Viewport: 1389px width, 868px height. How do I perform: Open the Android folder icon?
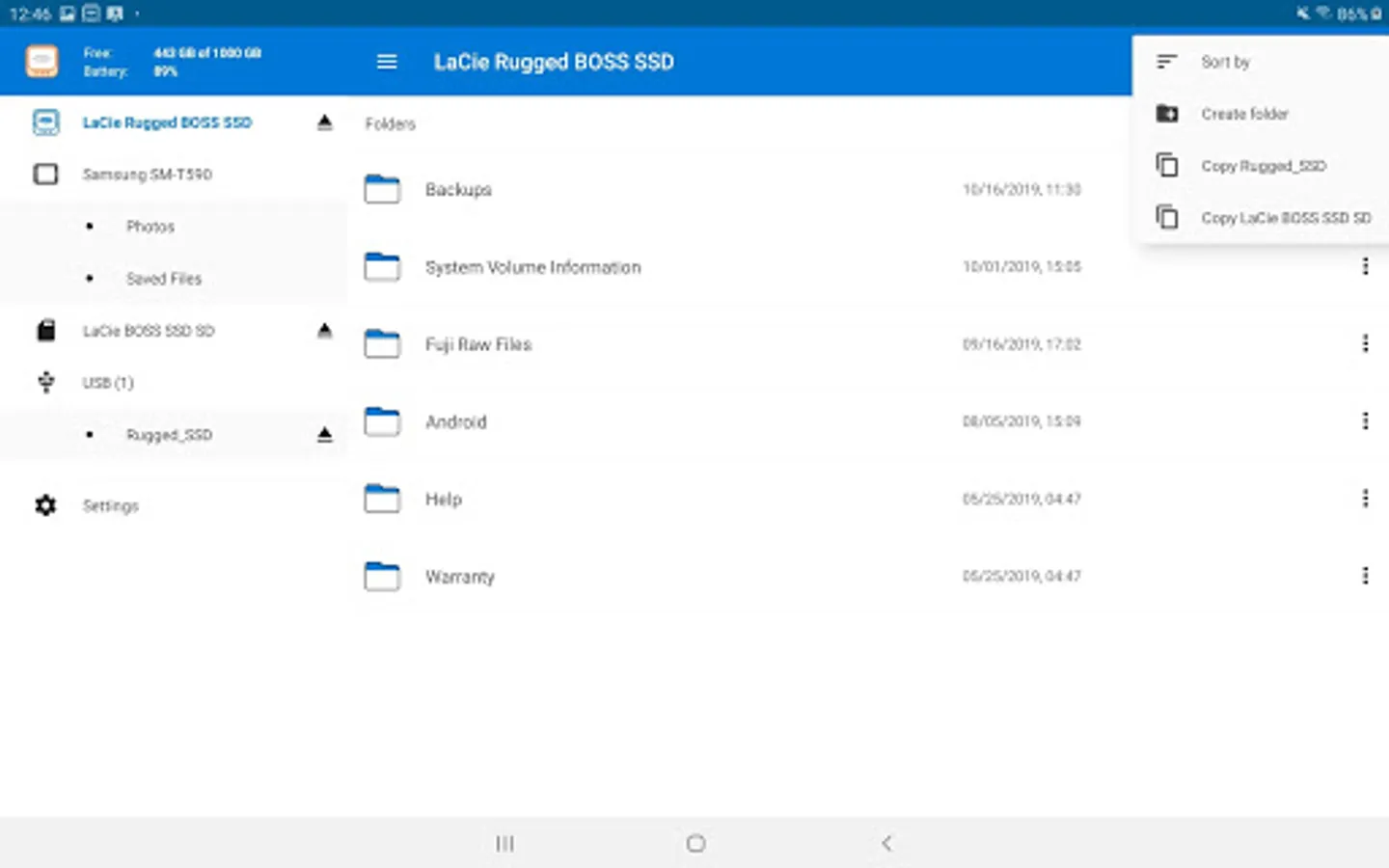(382, 421)
